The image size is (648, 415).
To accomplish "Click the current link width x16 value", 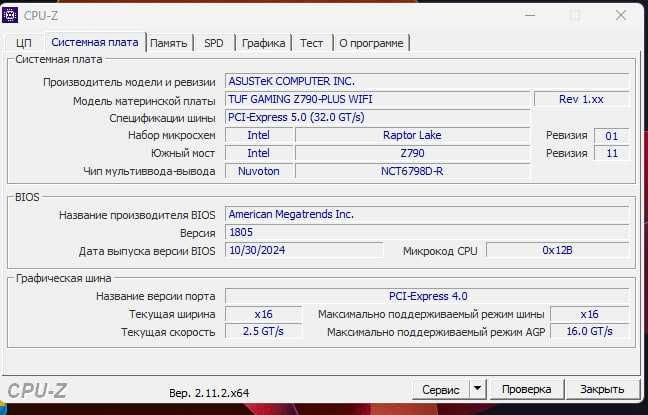I will pos(263,315).
